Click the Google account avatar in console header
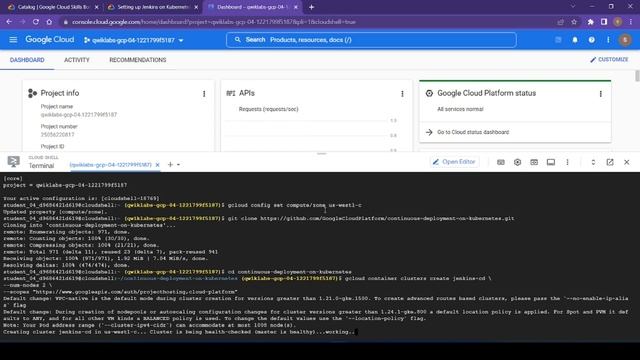The width and height of the screenshot is (640, 360). click(625, 40)
